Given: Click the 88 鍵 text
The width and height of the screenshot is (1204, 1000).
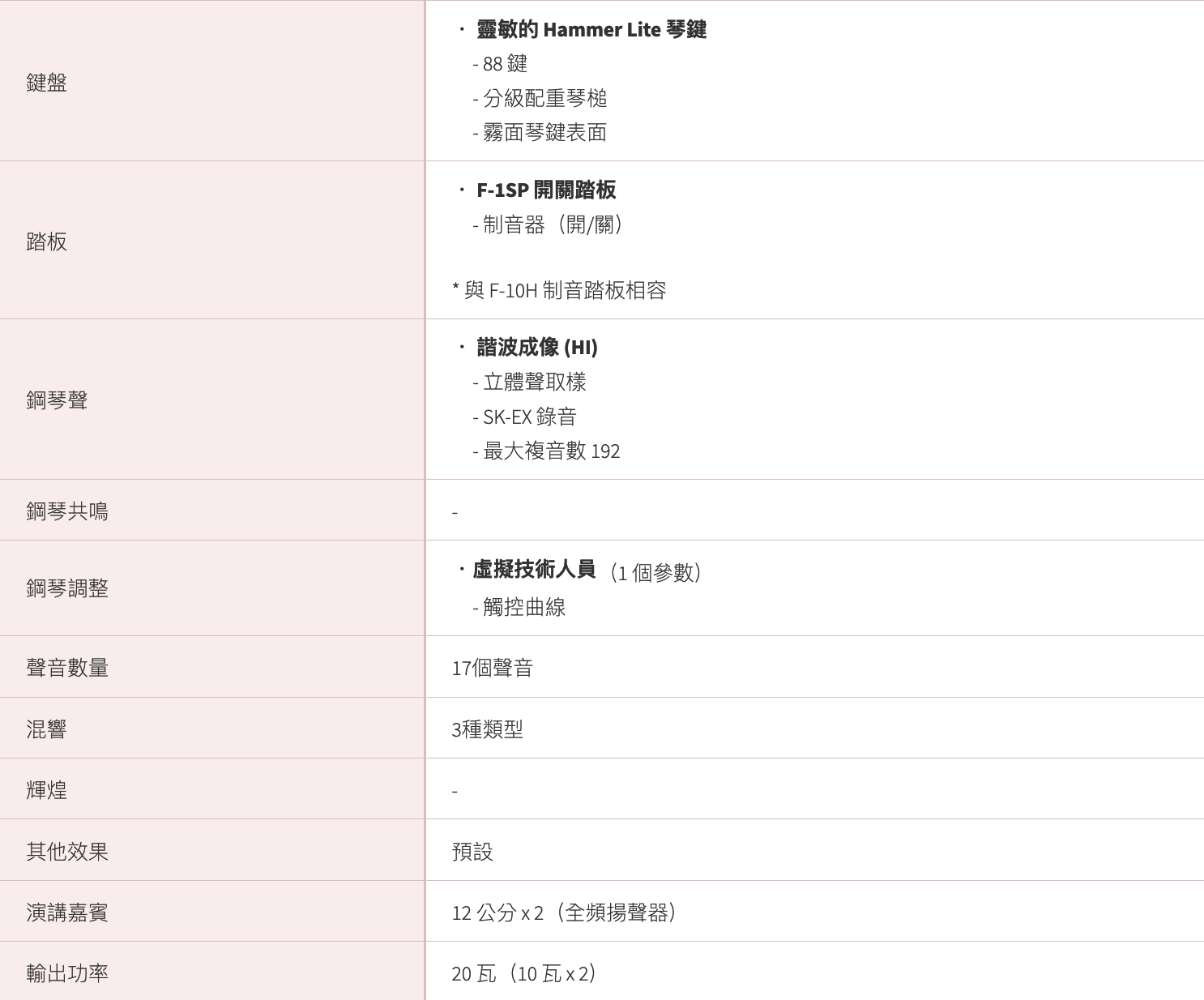Looking at the screenshot, I should (500, 64).
